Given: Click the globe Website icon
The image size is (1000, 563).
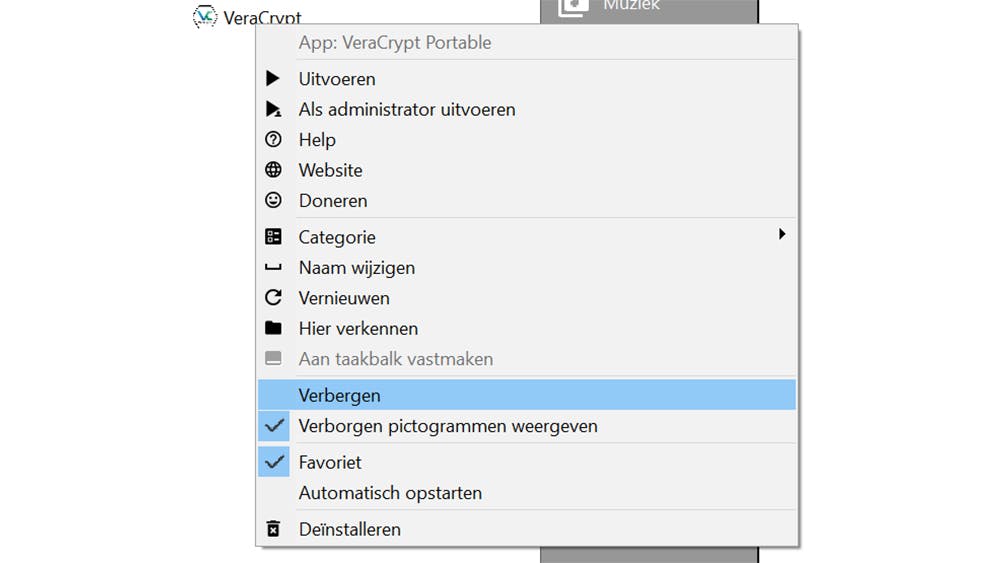Looking at the screenshot, I should click(273, 170).
